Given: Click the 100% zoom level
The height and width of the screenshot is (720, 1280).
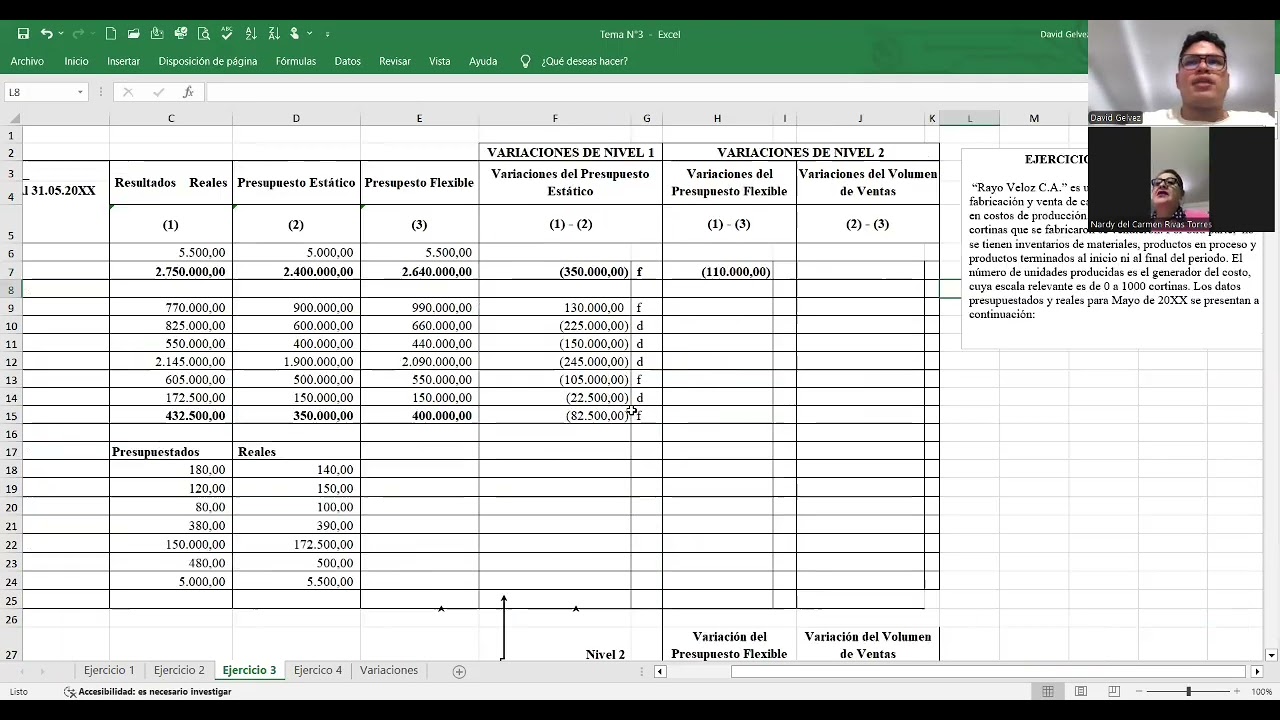Looking at the screenshot, I should pos(1261,692).
